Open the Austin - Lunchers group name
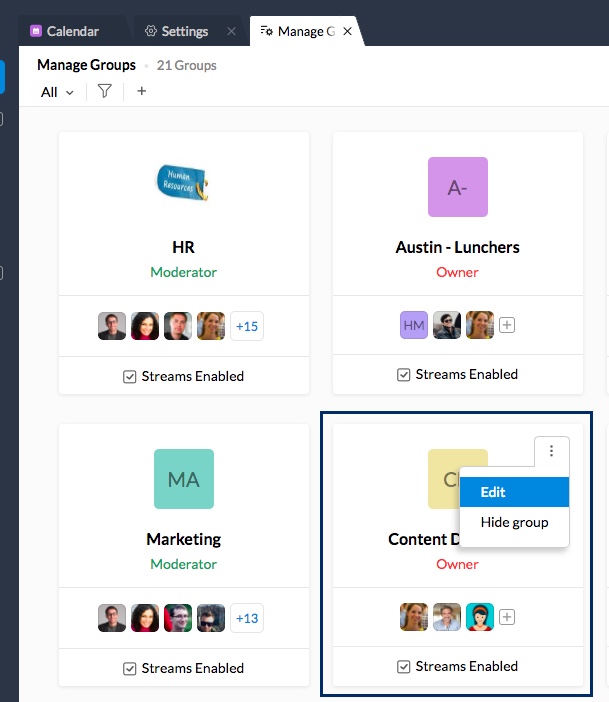 coord(458,247)
